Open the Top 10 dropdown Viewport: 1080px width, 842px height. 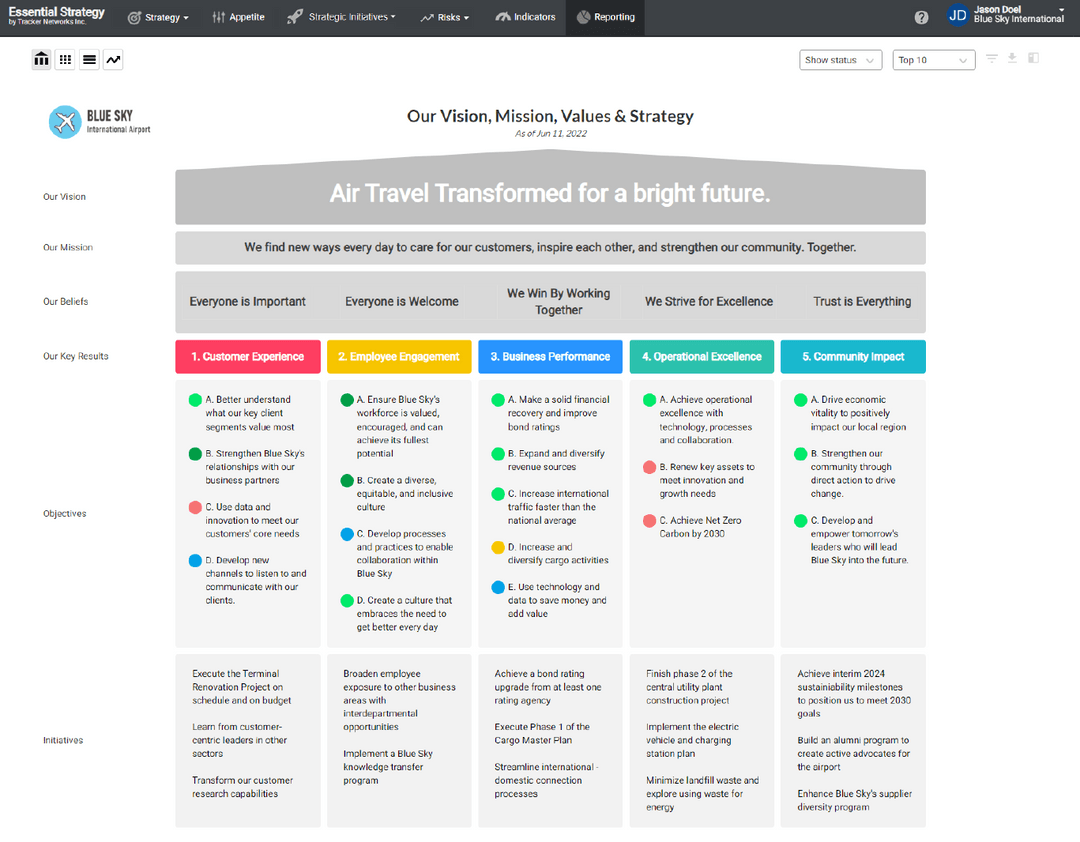[x=933, y=60]
